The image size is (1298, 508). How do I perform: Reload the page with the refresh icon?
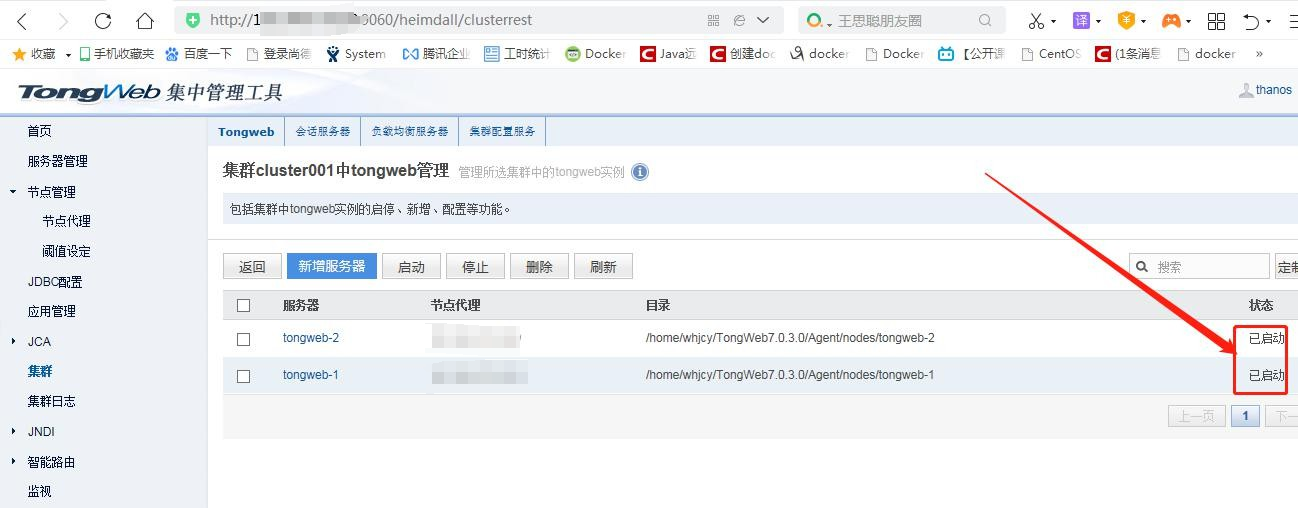tap(103, 20)
